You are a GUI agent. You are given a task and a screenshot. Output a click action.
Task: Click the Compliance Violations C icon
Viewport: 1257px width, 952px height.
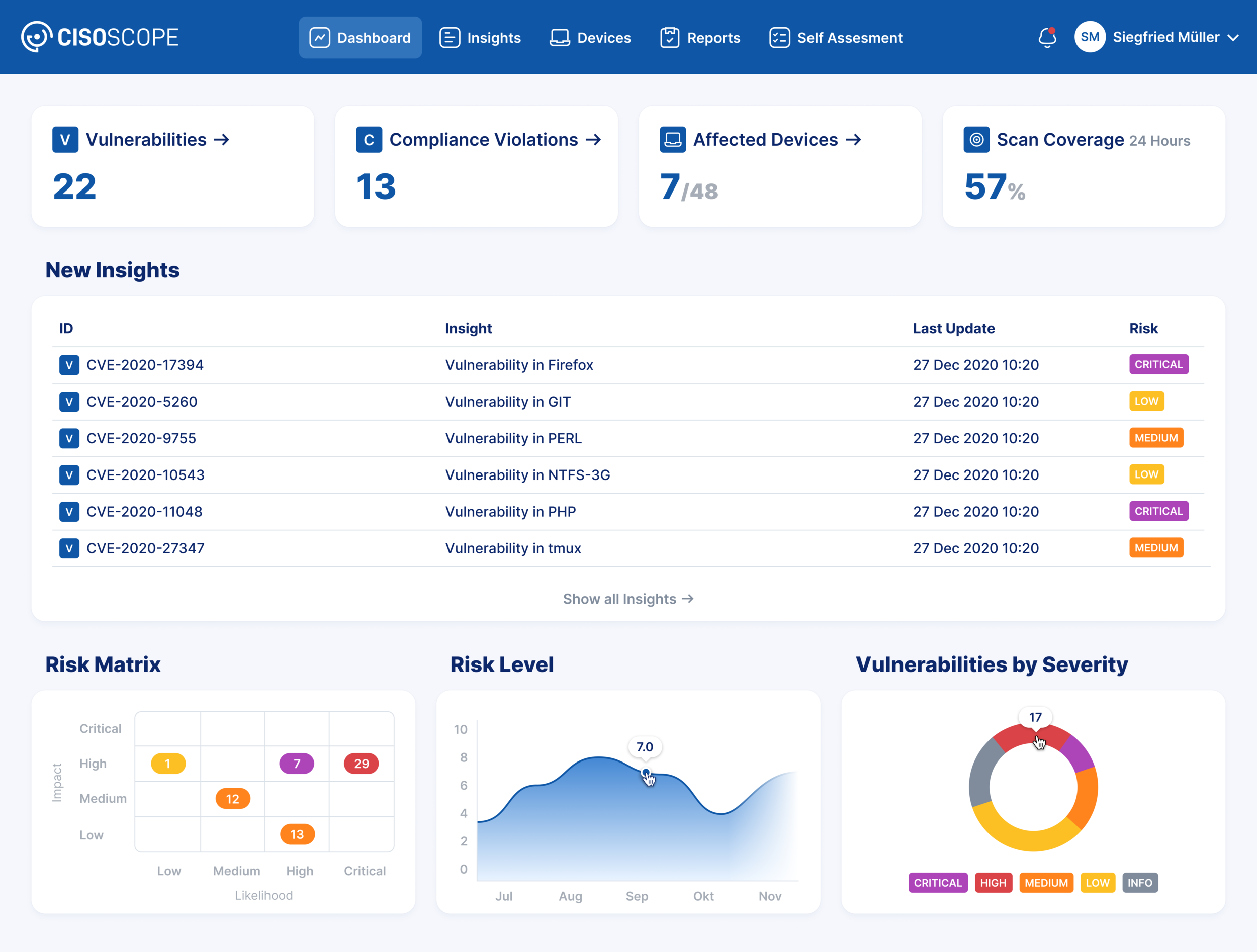[369, 140]
